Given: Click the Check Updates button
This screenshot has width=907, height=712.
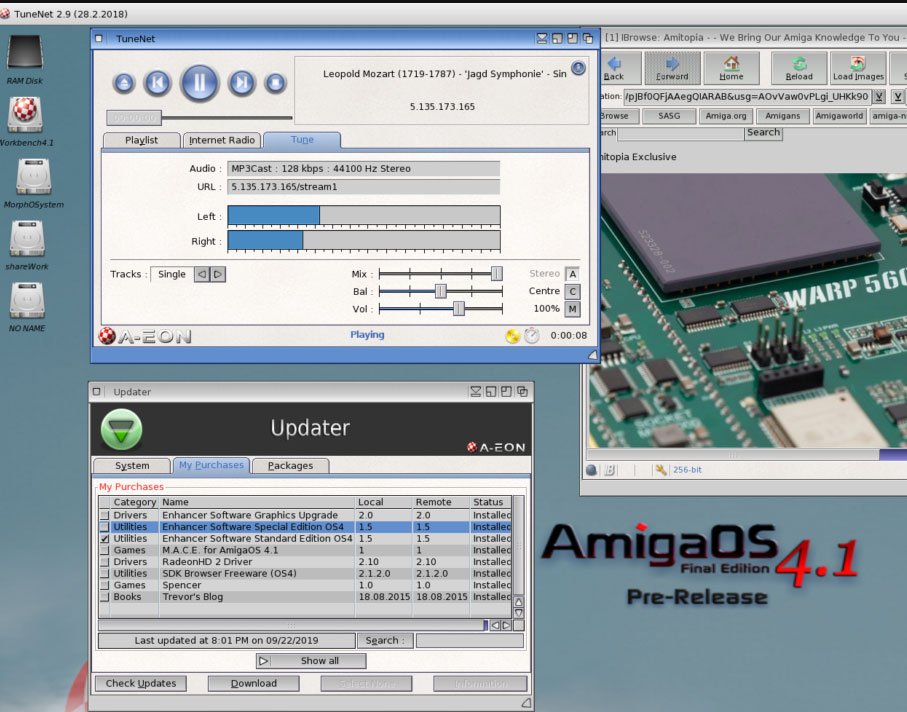Looking at the screenshot, I should (x=141, y=683).
